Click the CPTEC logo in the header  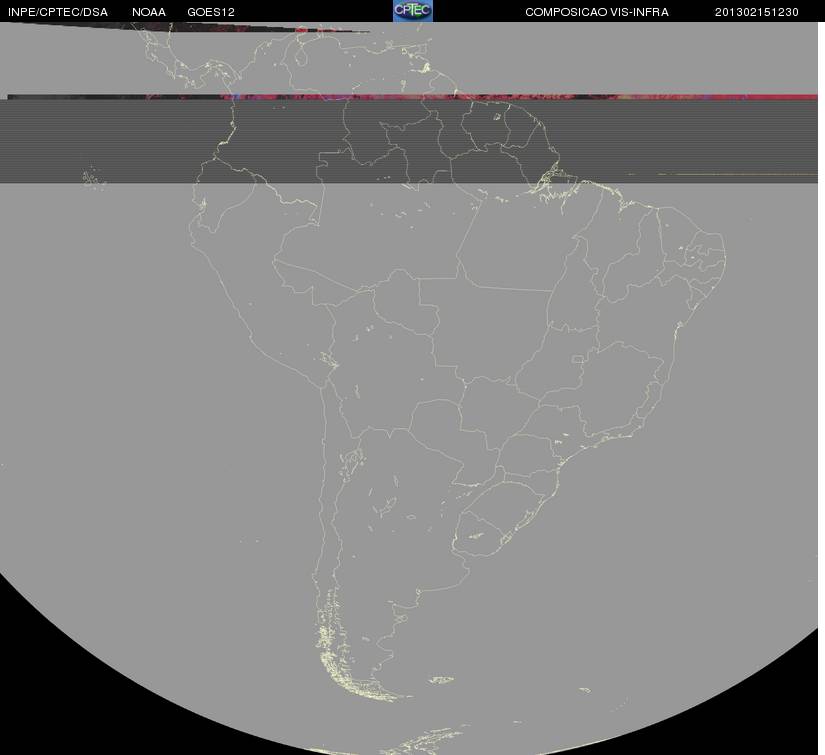point(413,11)
